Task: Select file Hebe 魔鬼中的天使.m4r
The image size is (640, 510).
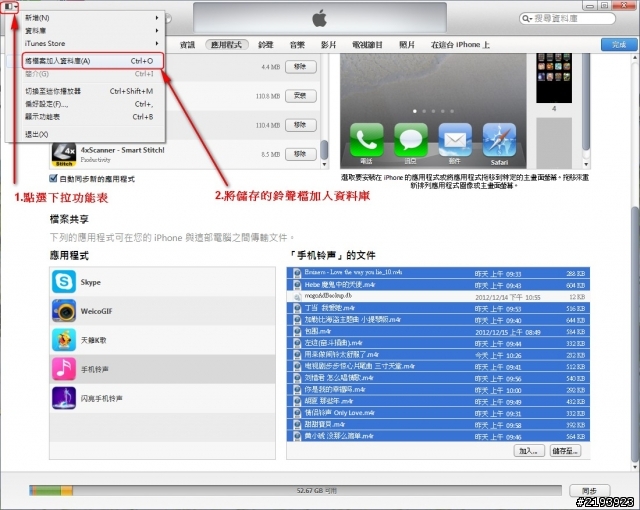Action: [x=438, y=285]
